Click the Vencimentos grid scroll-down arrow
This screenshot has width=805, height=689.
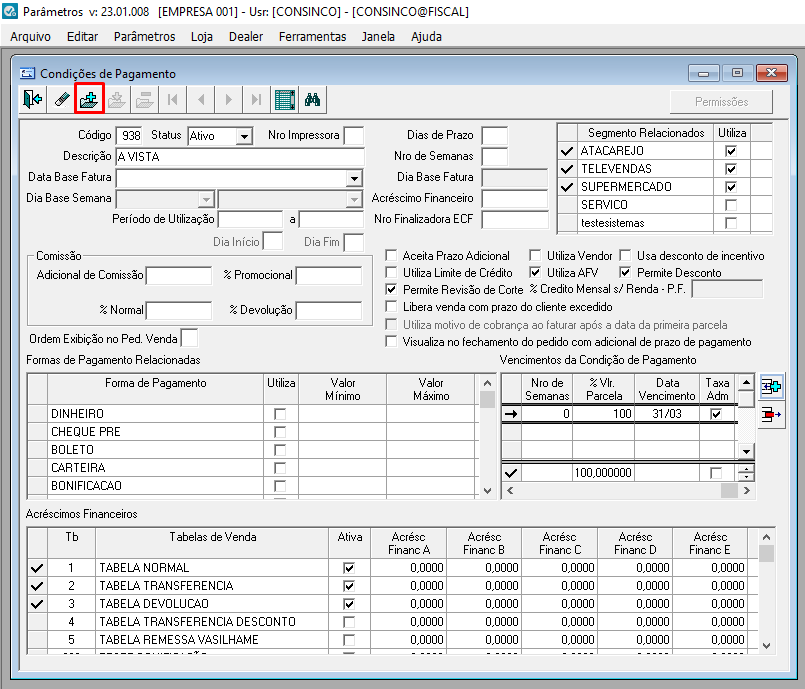[x=744, y=452]
